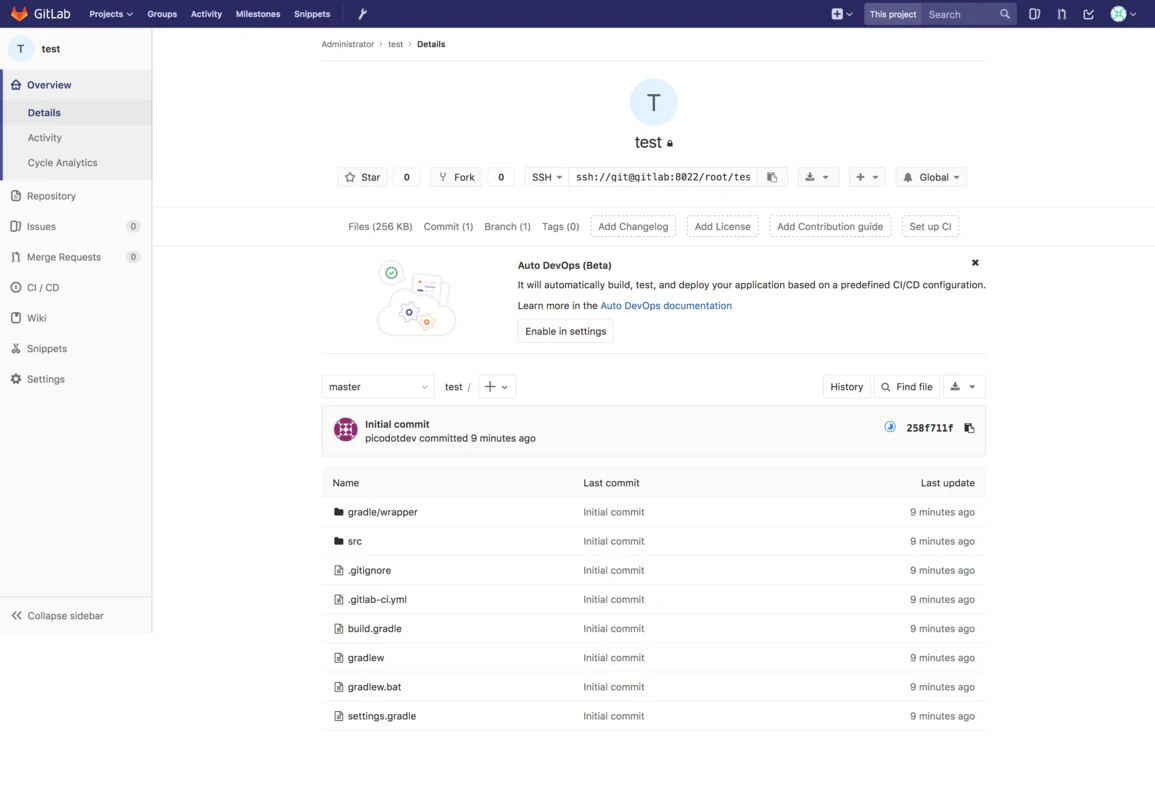The width and height of the screenshot is (1155, 800).
Task: Click into the Search input field
Action: (x=960, y=14)
